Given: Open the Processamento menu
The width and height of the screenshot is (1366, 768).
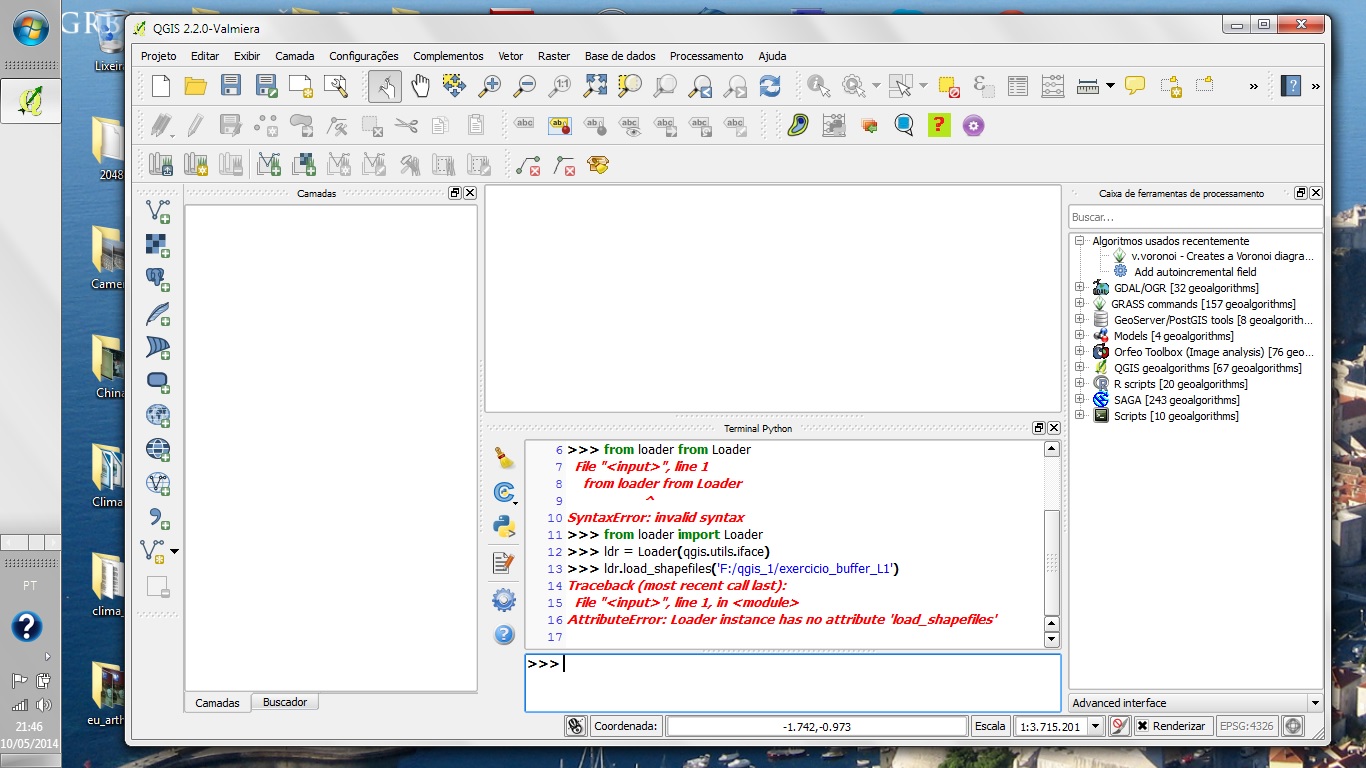Looking at the screenshot, I should coord(707,56).
